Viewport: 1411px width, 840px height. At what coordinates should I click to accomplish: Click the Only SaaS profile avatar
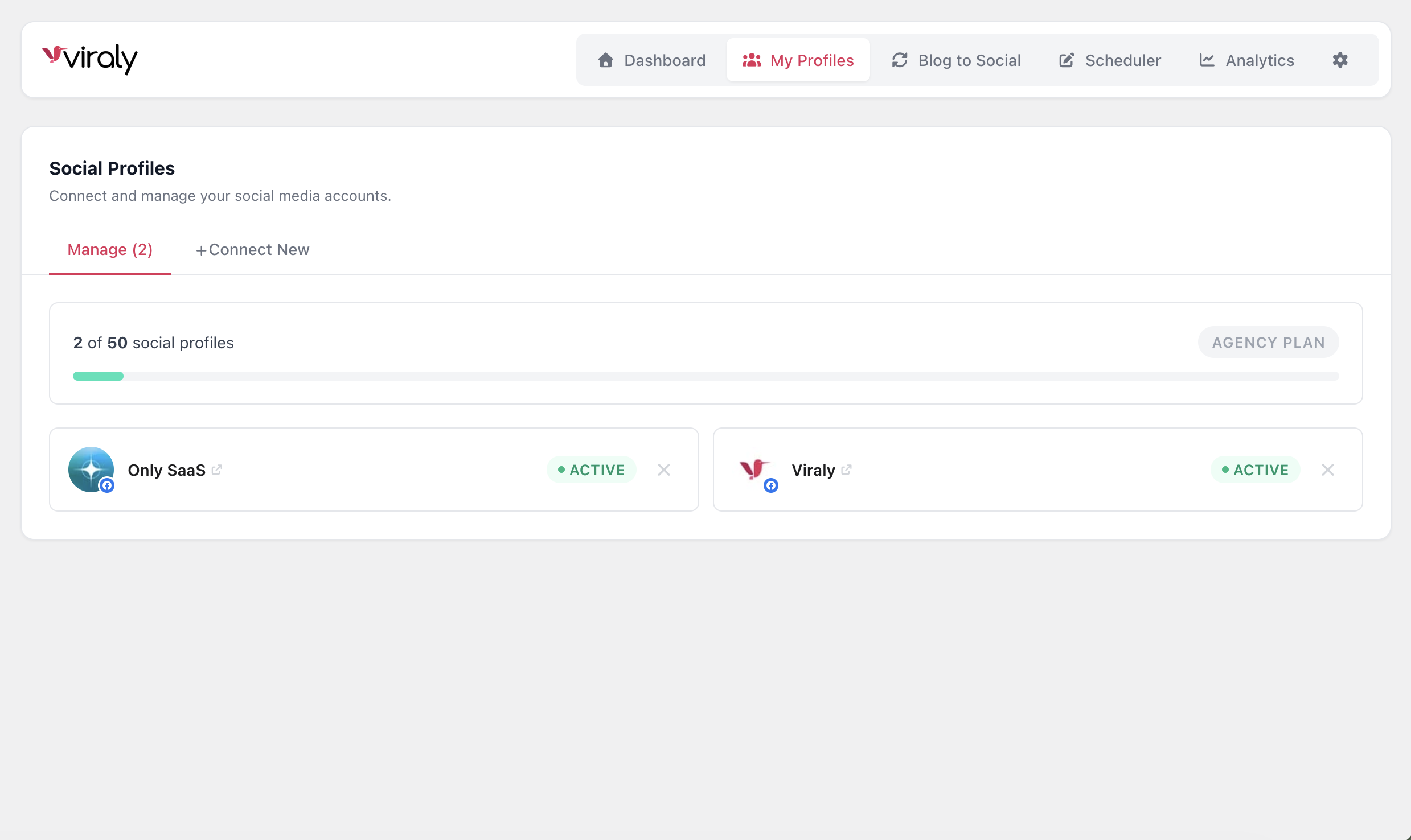click(91, 470)
